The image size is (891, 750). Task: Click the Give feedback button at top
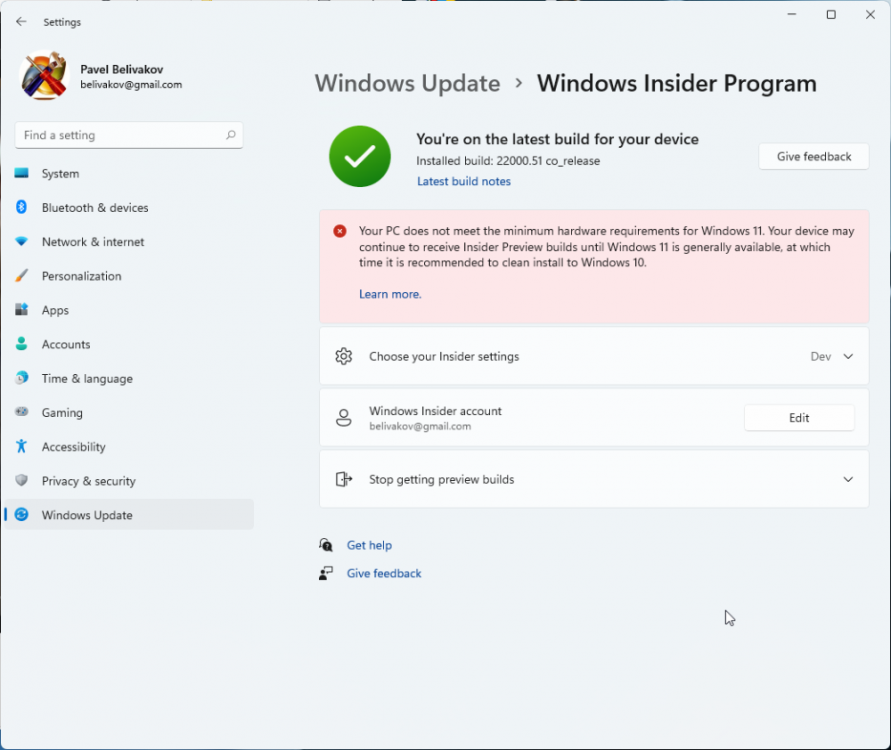[814, 156]
